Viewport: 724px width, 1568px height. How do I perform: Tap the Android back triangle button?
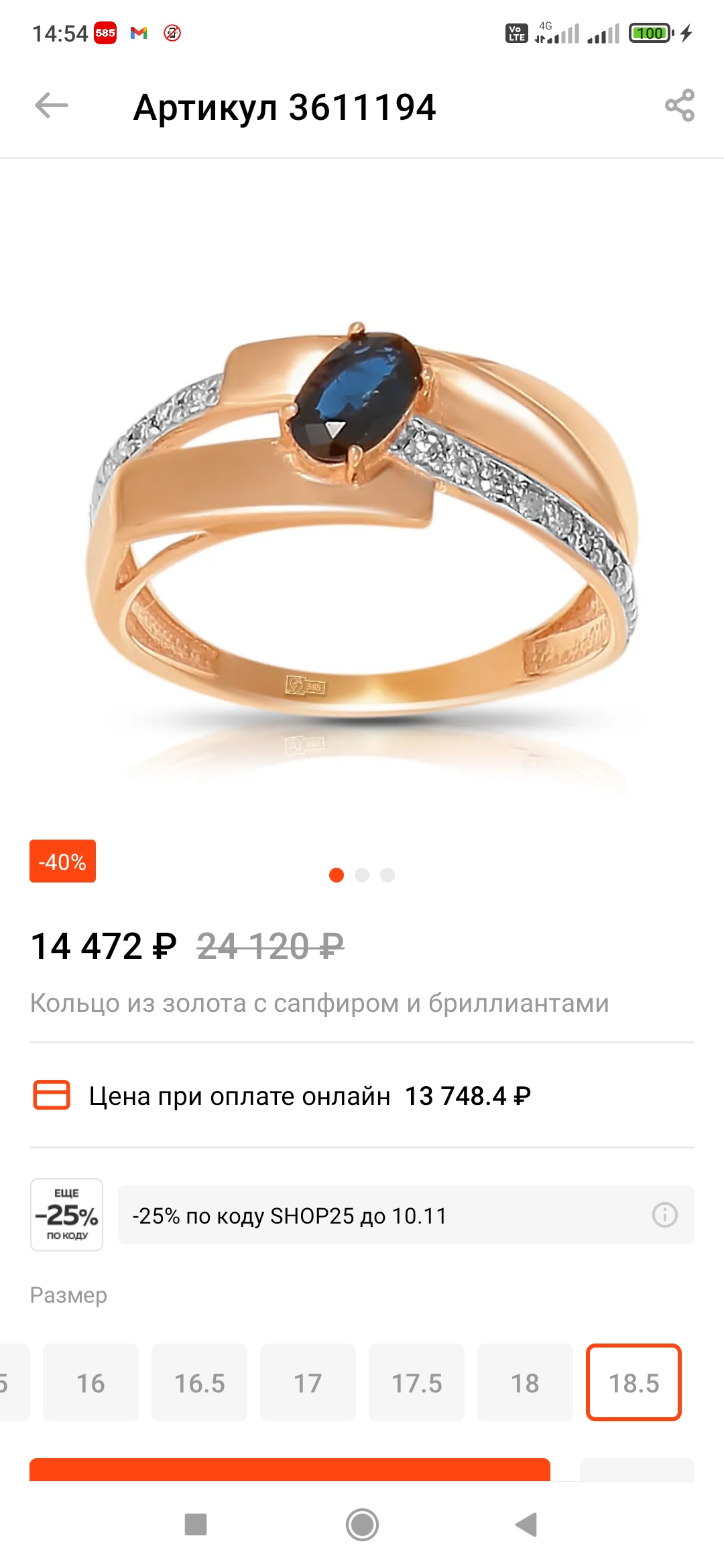click(527, 1524)
